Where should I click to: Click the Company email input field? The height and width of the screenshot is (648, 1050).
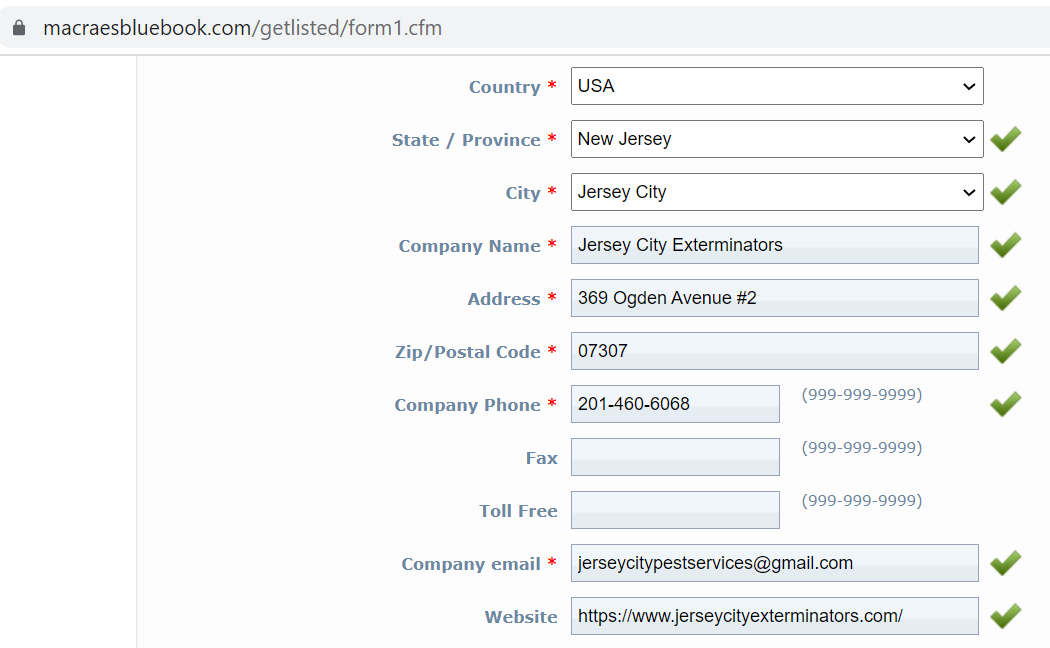coord(775,563)
